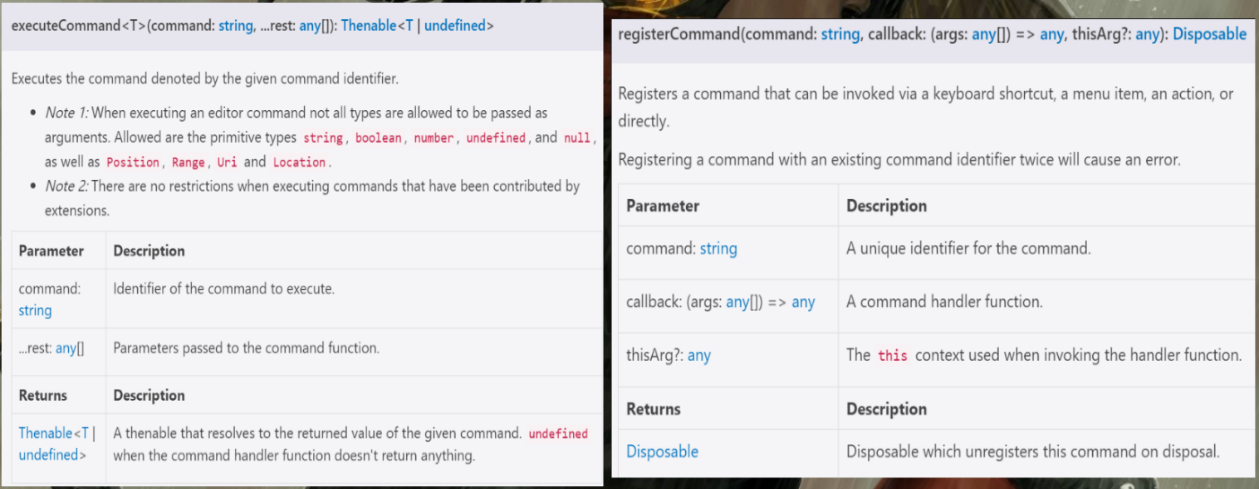Click Disposable link in registerCommand Returns row

[x=662, y=451]
